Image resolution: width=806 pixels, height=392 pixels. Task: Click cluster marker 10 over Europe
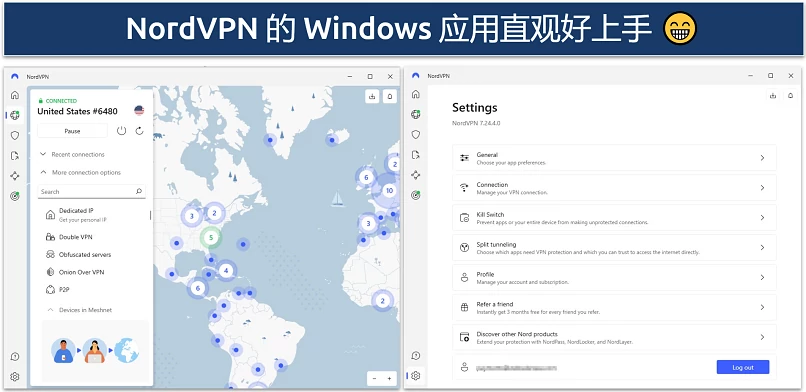pyautogui.click(x=389, y=191)
